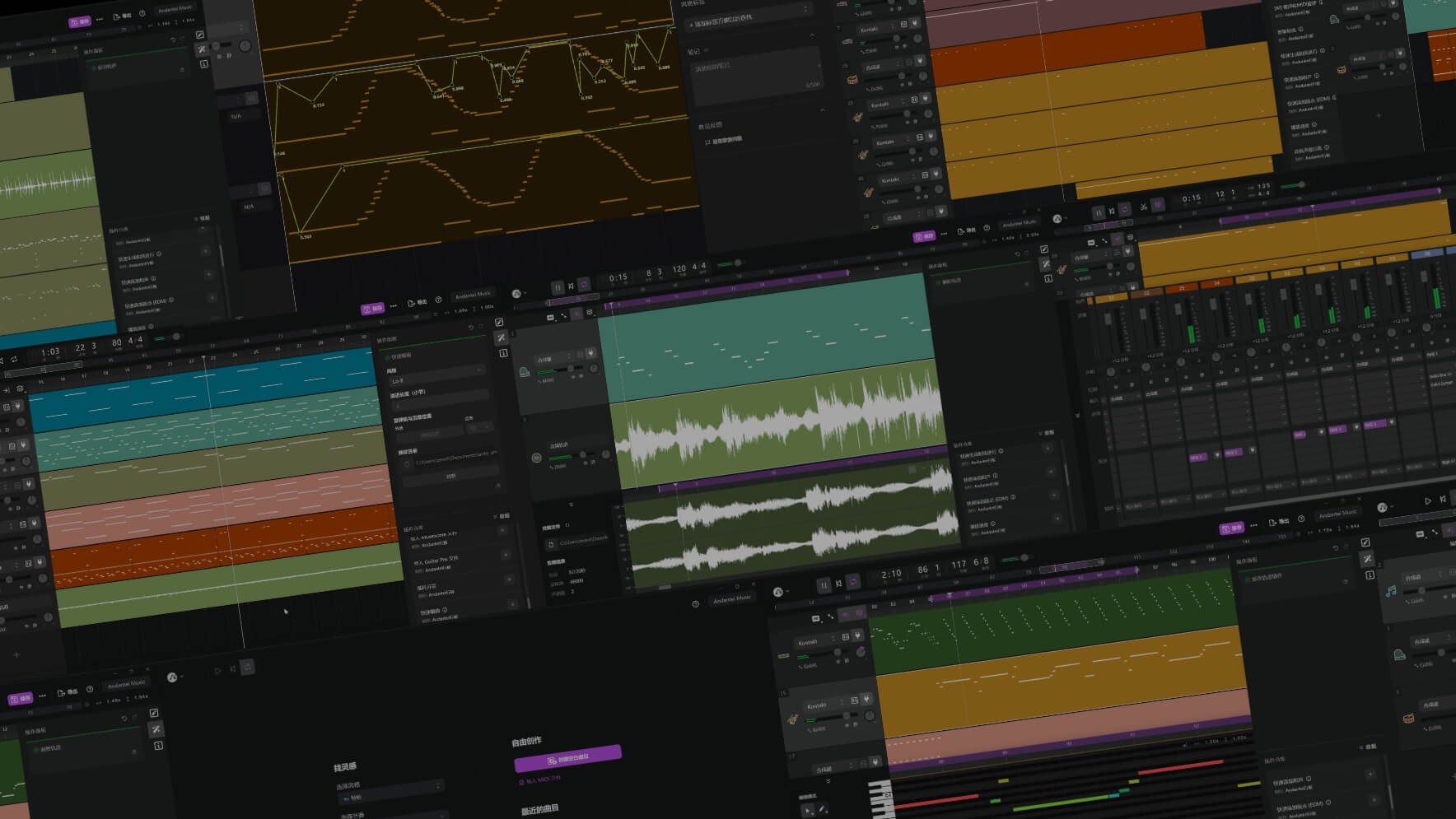Screen dimensions: 1456x819
Task: Start playback in the start screen window
Action: [x=217, y=671]
